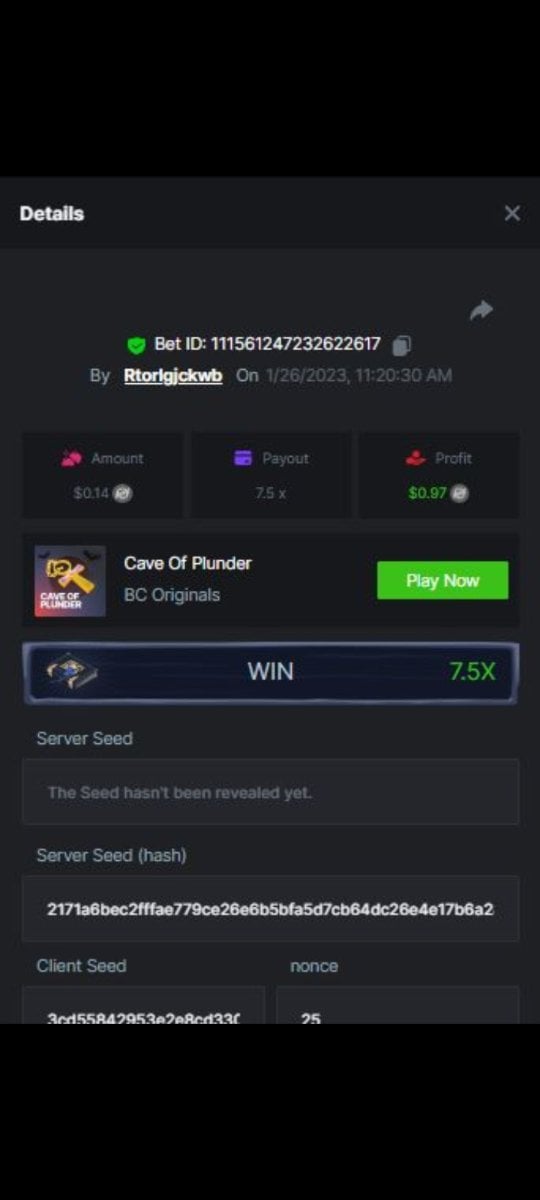540x1200 pixels.
Task: Share this bet using arrow icon
Action: click(x=481, y=311)
